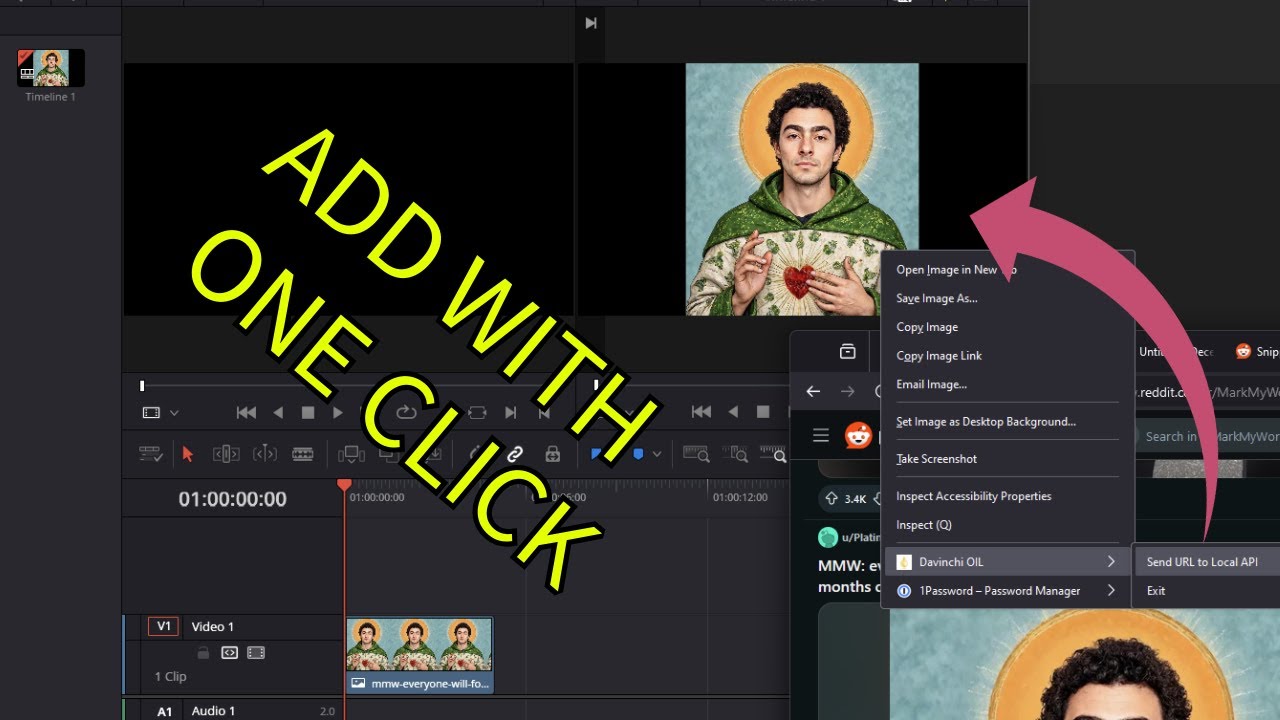Viewport: 1280px width, 720px height.
Task: Go back in the Firefox browser
Action: 813,392
